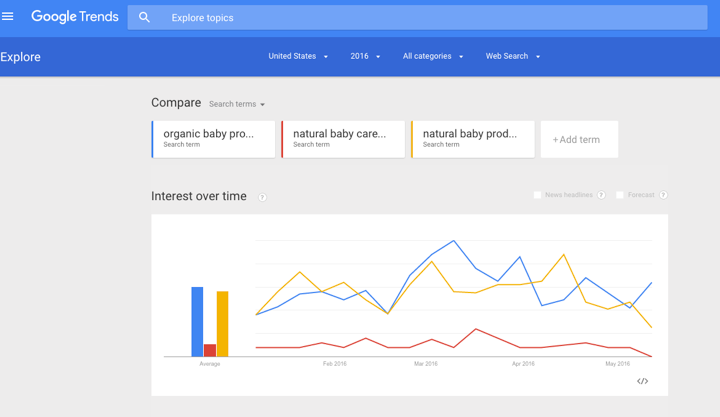Enable the News headlines checkbox
The image size is (720, 417).
click(537, 195)
